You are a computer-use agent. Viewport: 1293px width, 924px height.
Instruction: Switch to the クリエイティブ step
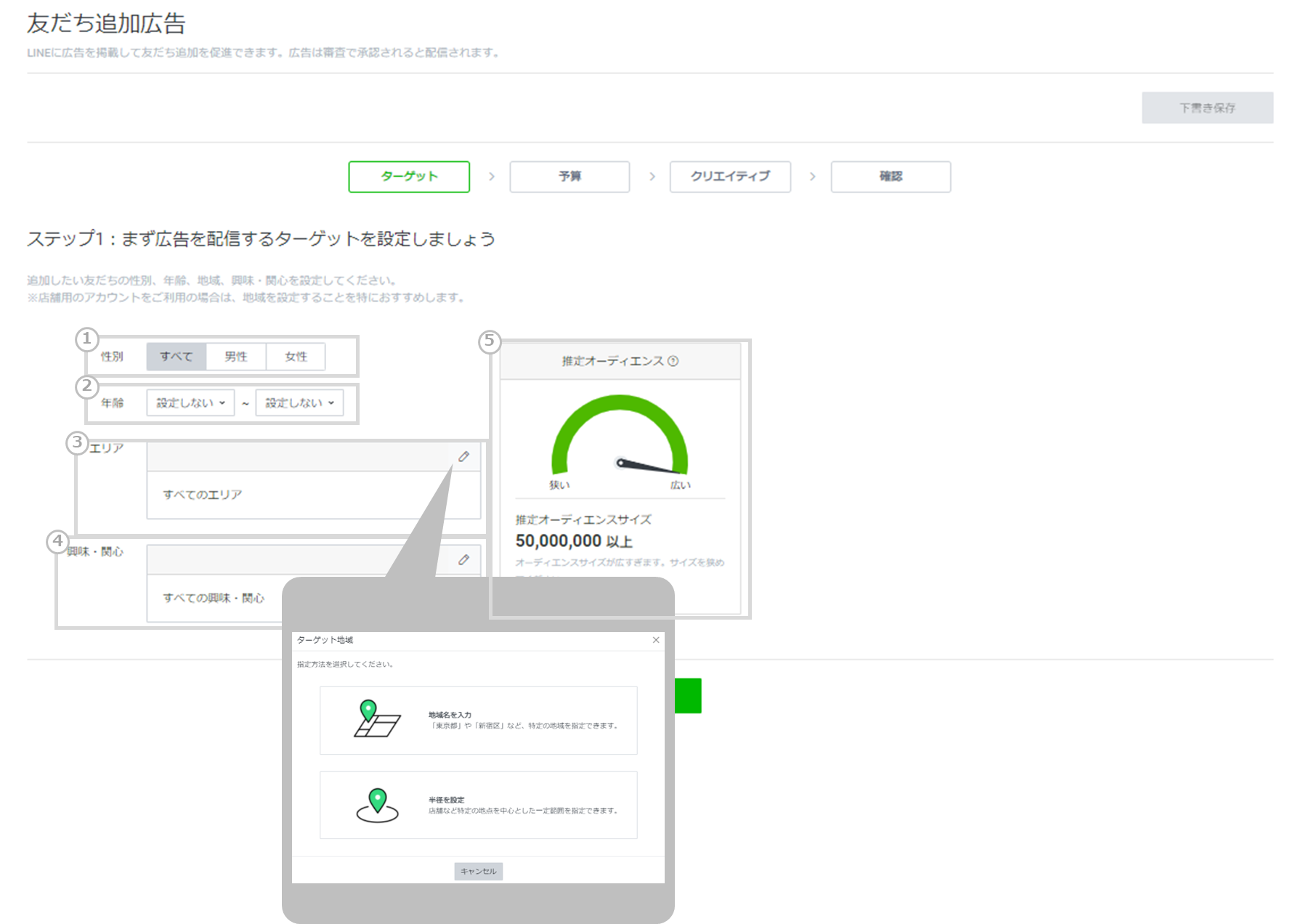point(729,177)
